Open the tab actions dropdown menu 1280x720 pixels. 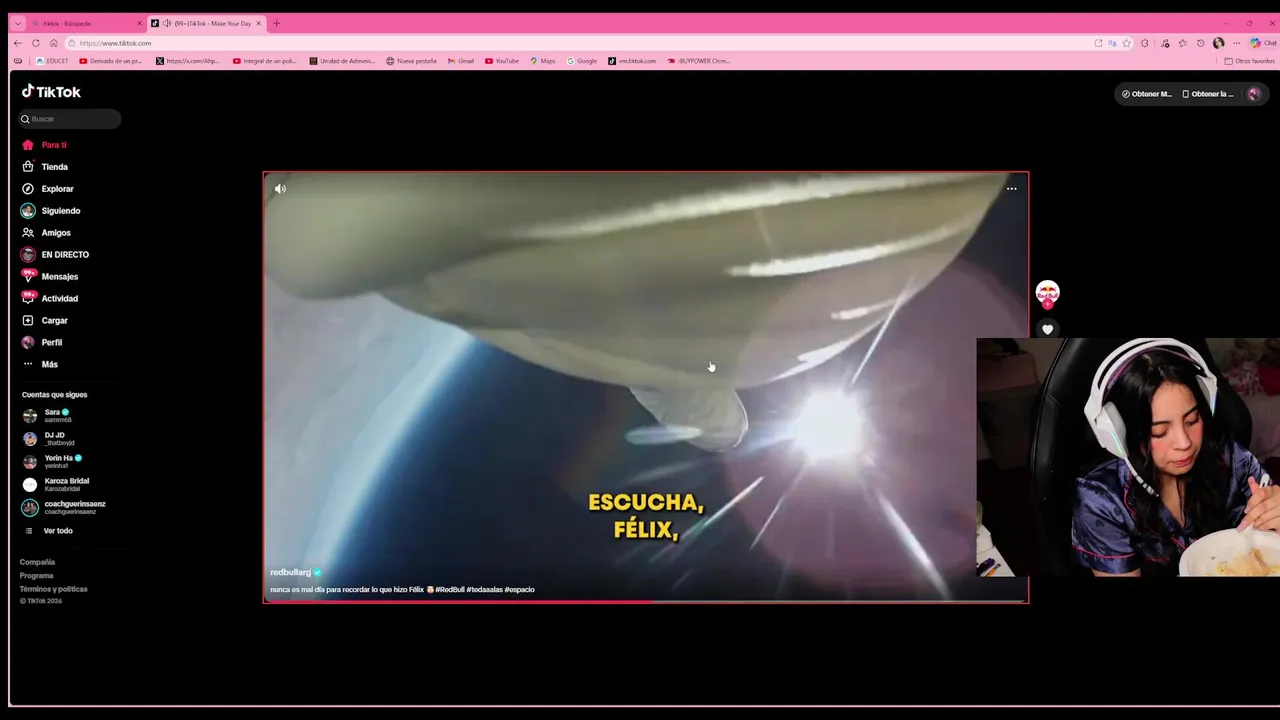(x=17, y=23)
